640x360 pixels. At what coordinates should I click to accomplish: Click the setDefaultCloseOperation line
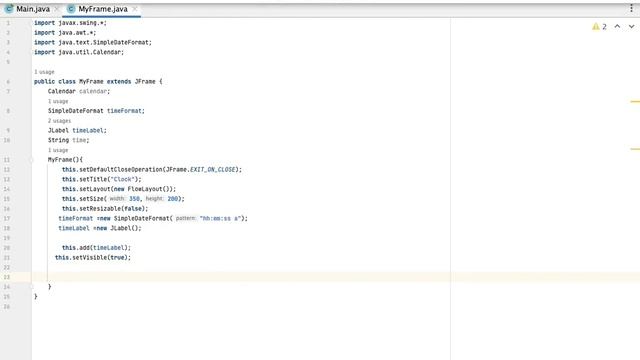(152, 169)
